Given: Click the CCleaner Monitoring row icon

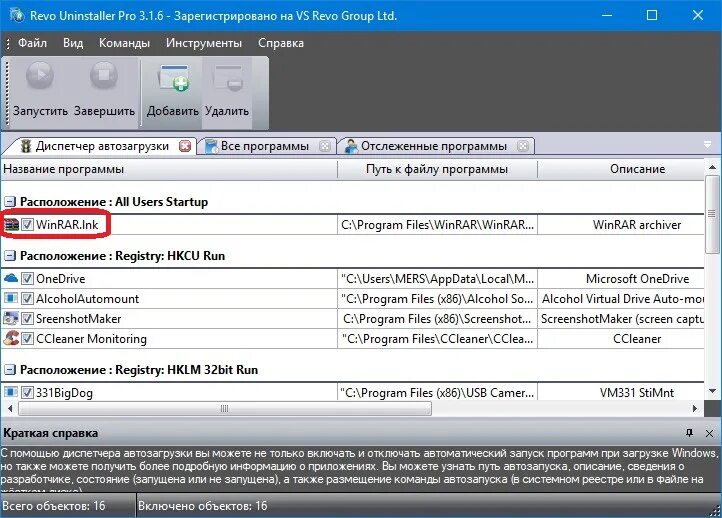Looking at the screenshot, I should coord(11,338).
